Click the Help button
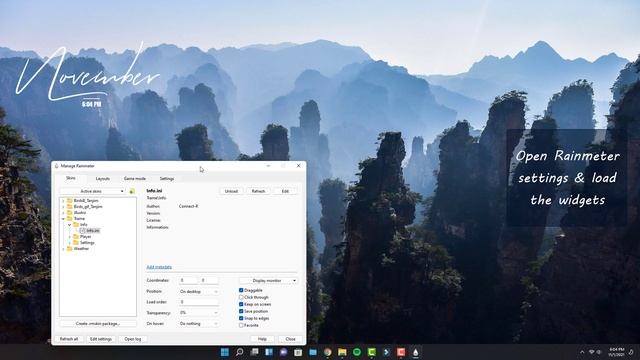This screenshot has height=360, width=640. tap(262, 339)
